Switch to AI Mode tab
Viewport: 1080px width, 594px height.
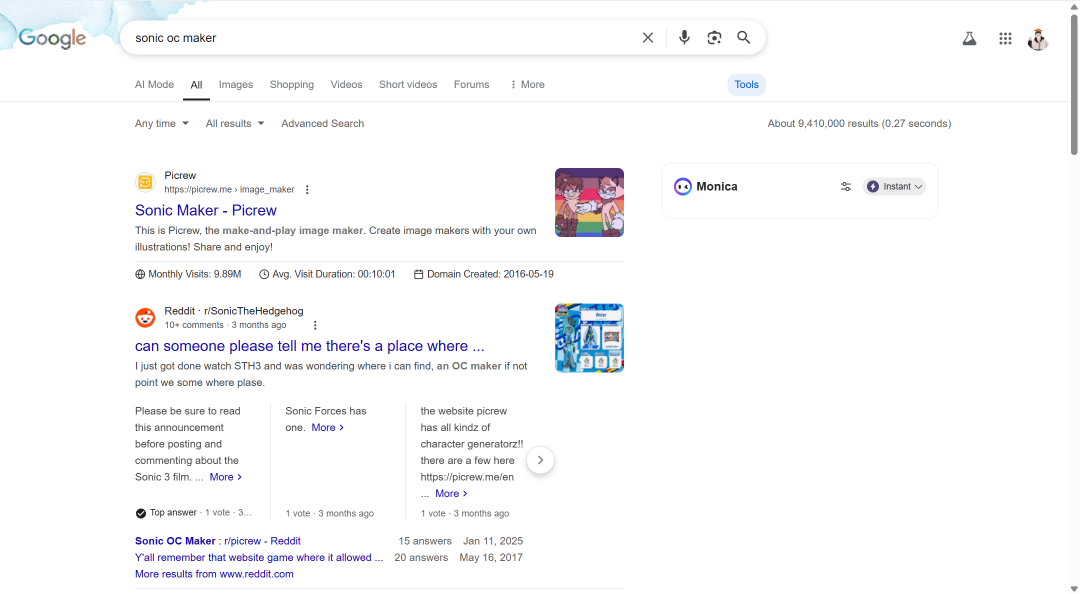point(154,85)
